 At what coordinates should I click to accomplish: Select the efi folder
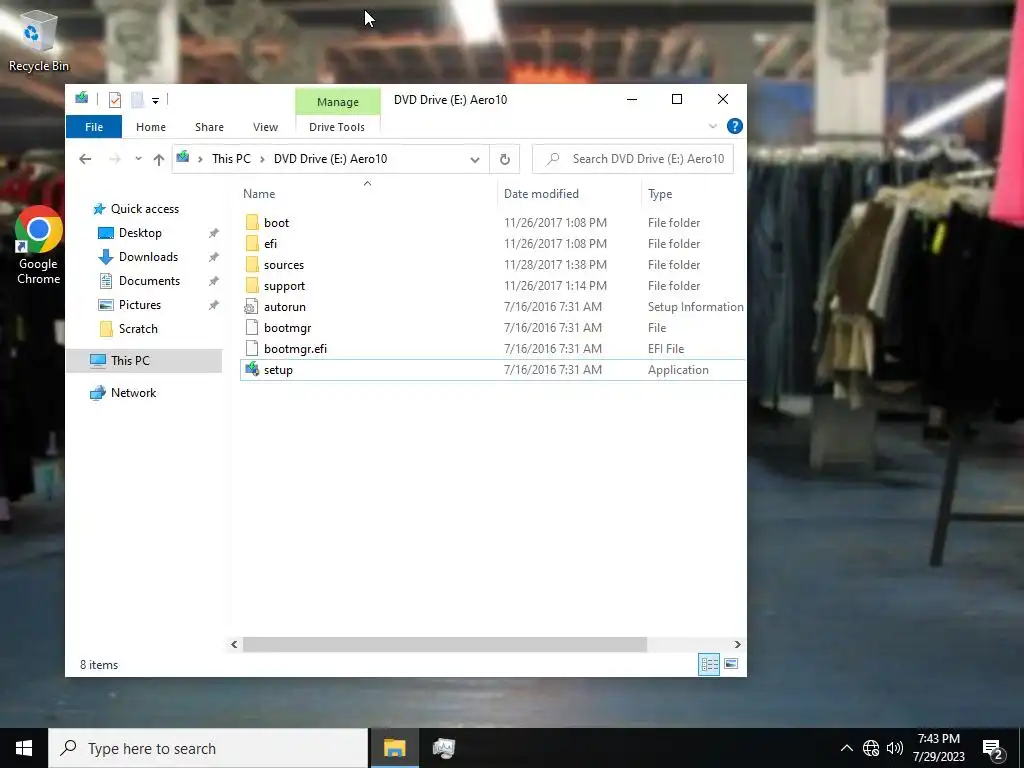click(492, 244)
